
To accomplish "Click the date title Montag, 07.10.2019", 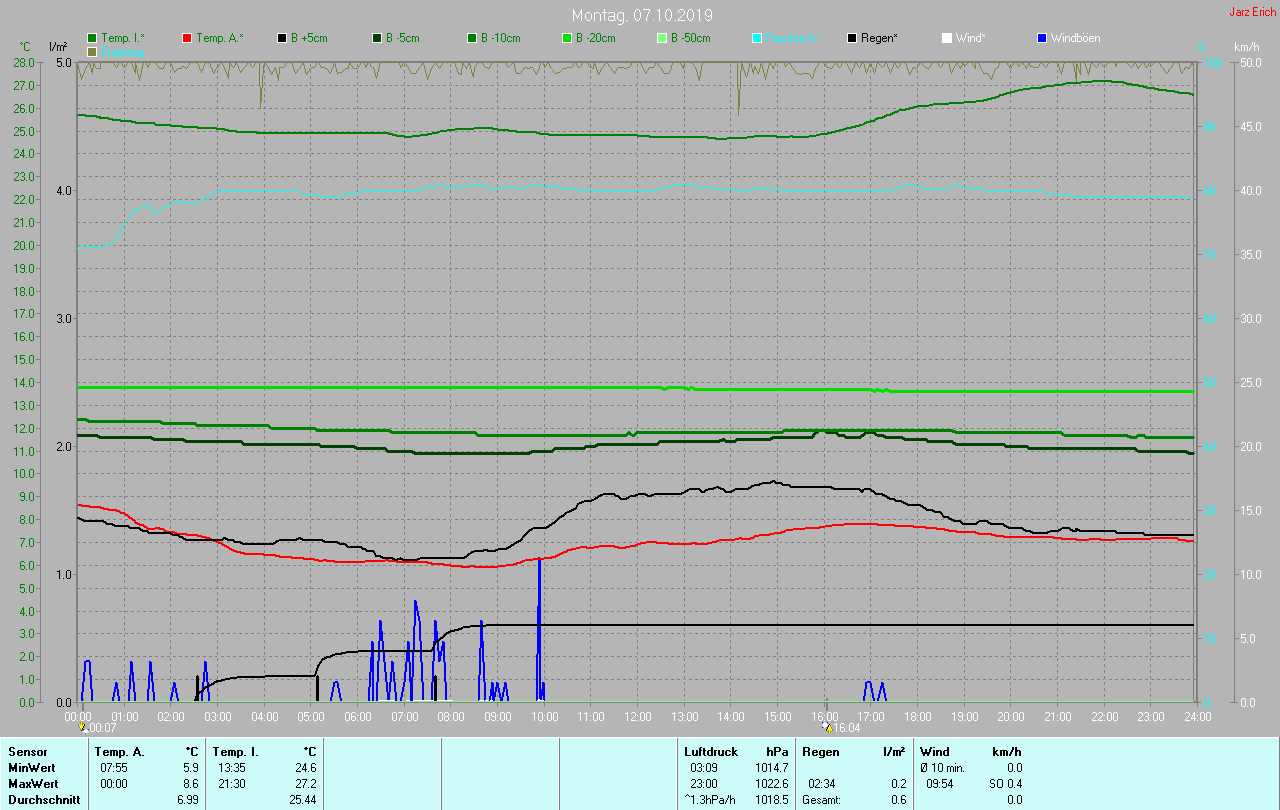I will tap(642, 15).
